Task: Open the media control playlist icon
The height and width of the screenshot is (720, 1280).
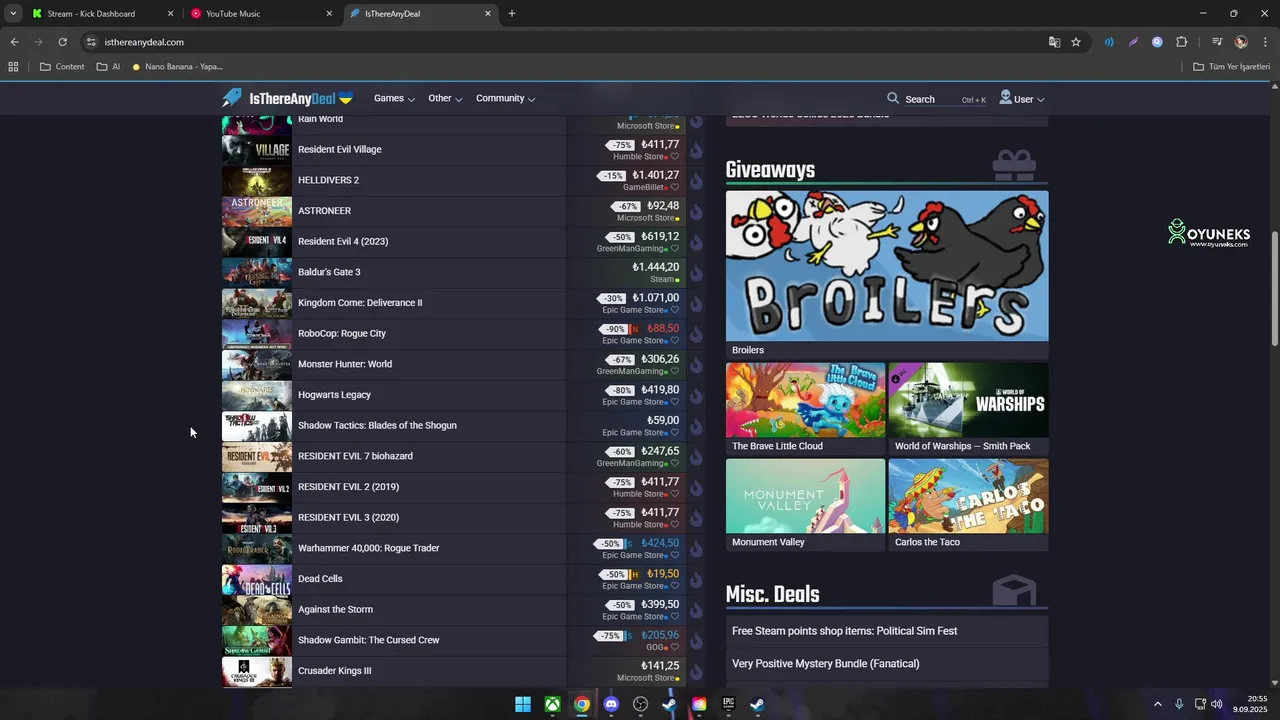Action: tap(1217, 42)
